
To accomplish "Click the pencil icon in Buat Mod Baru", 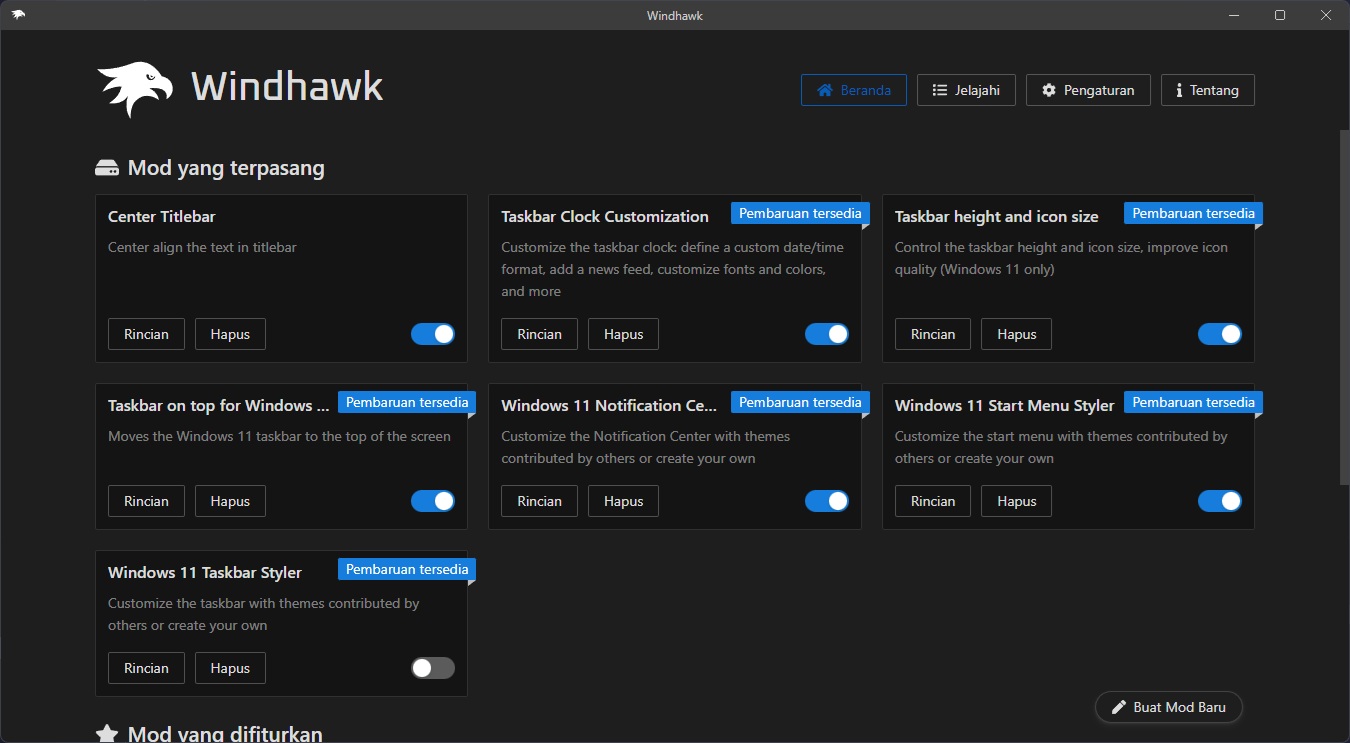I will (x=1119, y=707).
